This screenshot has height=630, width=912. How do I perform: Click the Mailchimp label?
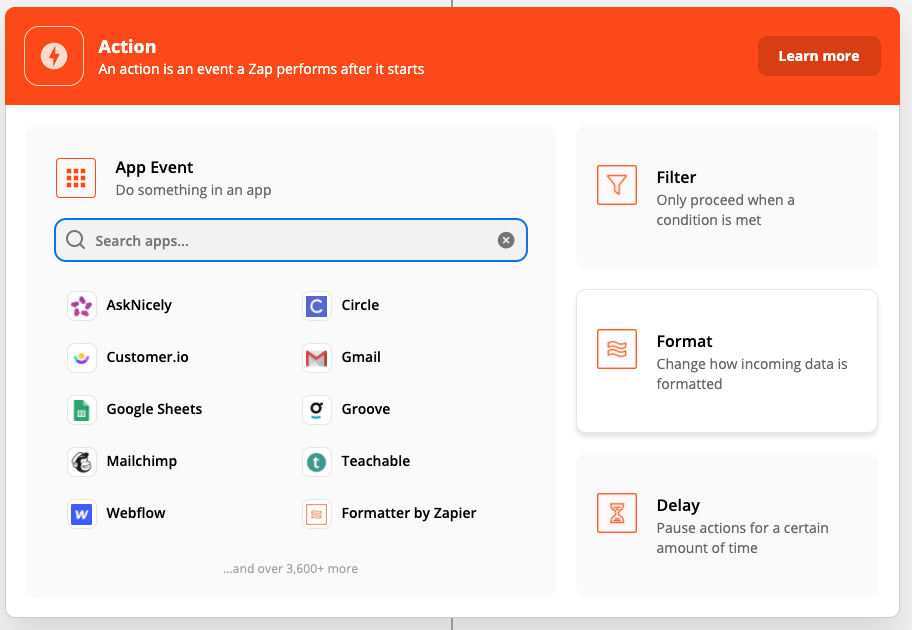point(142,461)
